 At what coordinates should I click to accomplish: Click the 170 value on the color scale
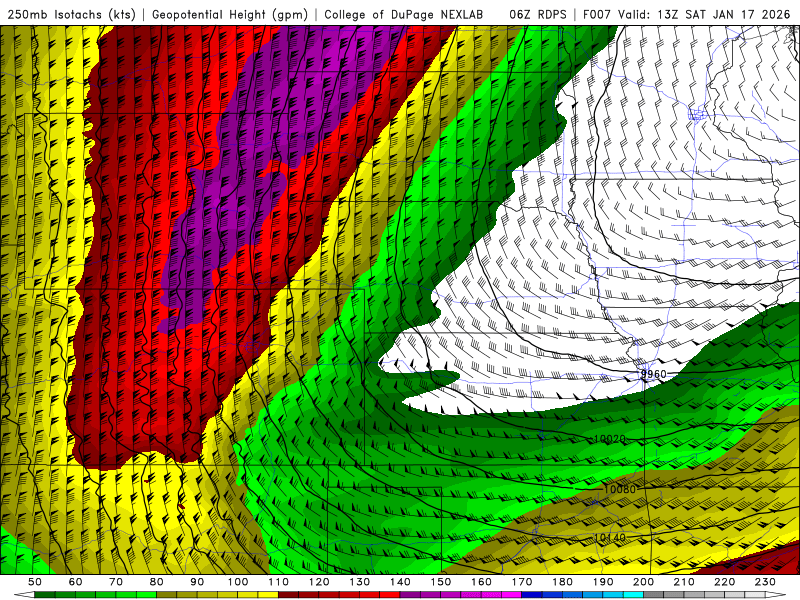click(x=522, y=582)
